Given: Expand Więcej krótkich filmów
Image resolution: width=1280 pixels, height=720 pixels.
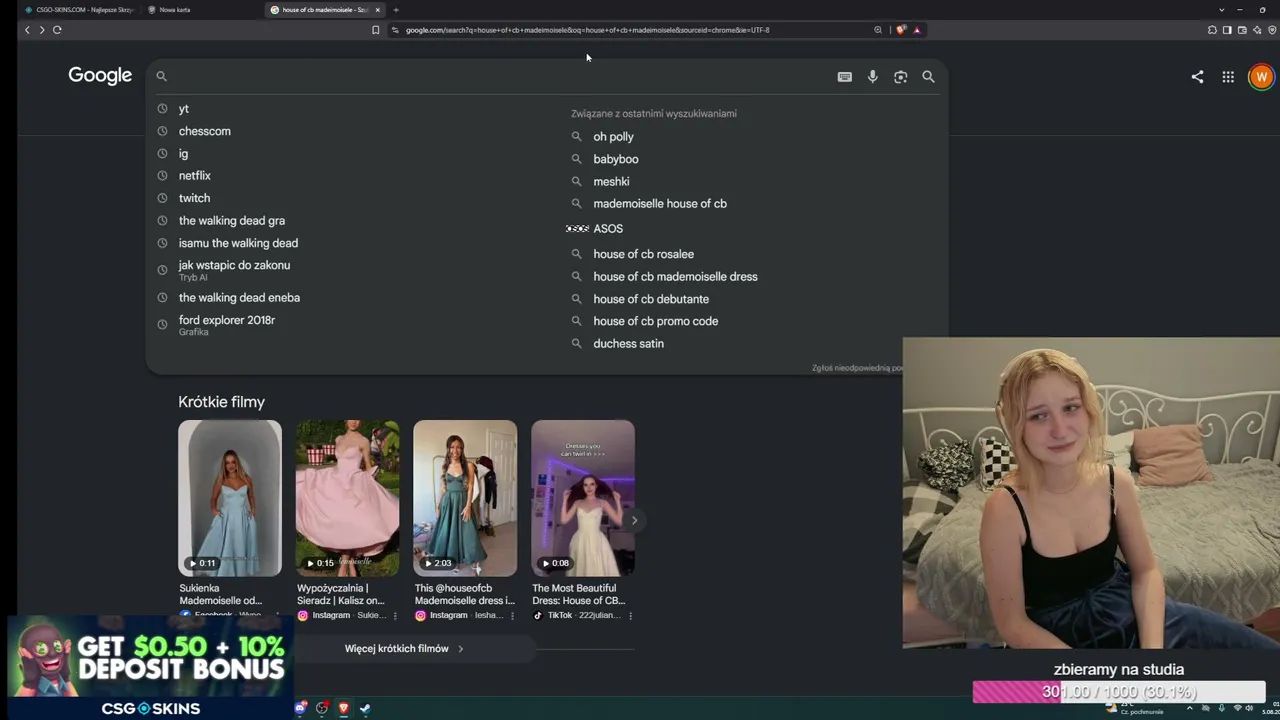Looking at the screenshot, I should click(404, 649).
